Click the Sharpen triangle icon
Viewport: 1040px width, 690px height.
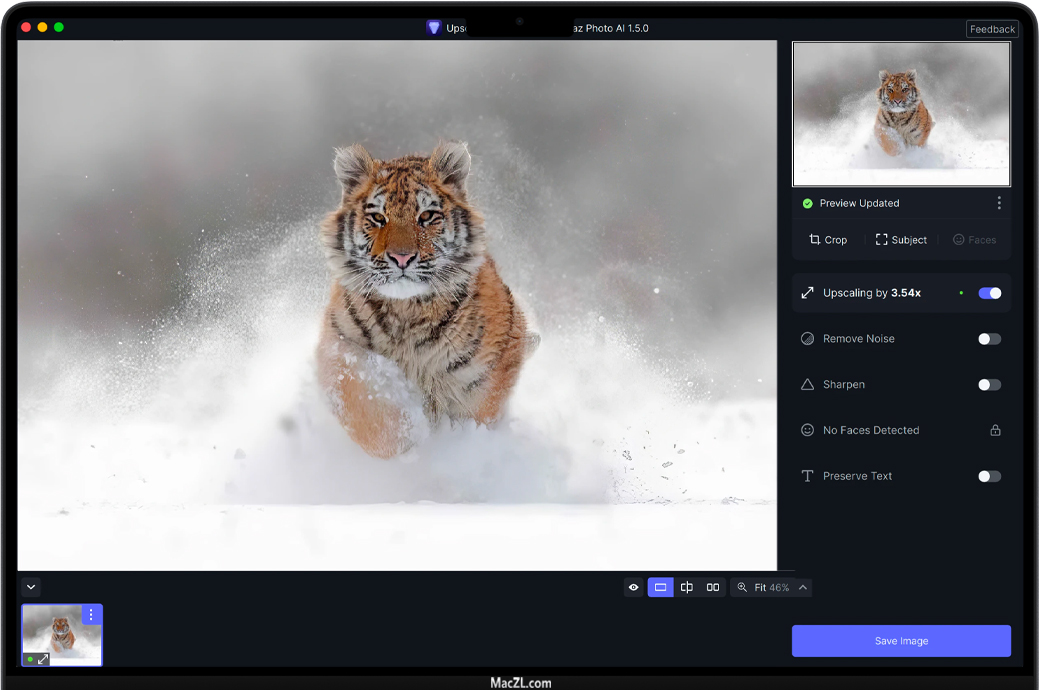(807, 385)
